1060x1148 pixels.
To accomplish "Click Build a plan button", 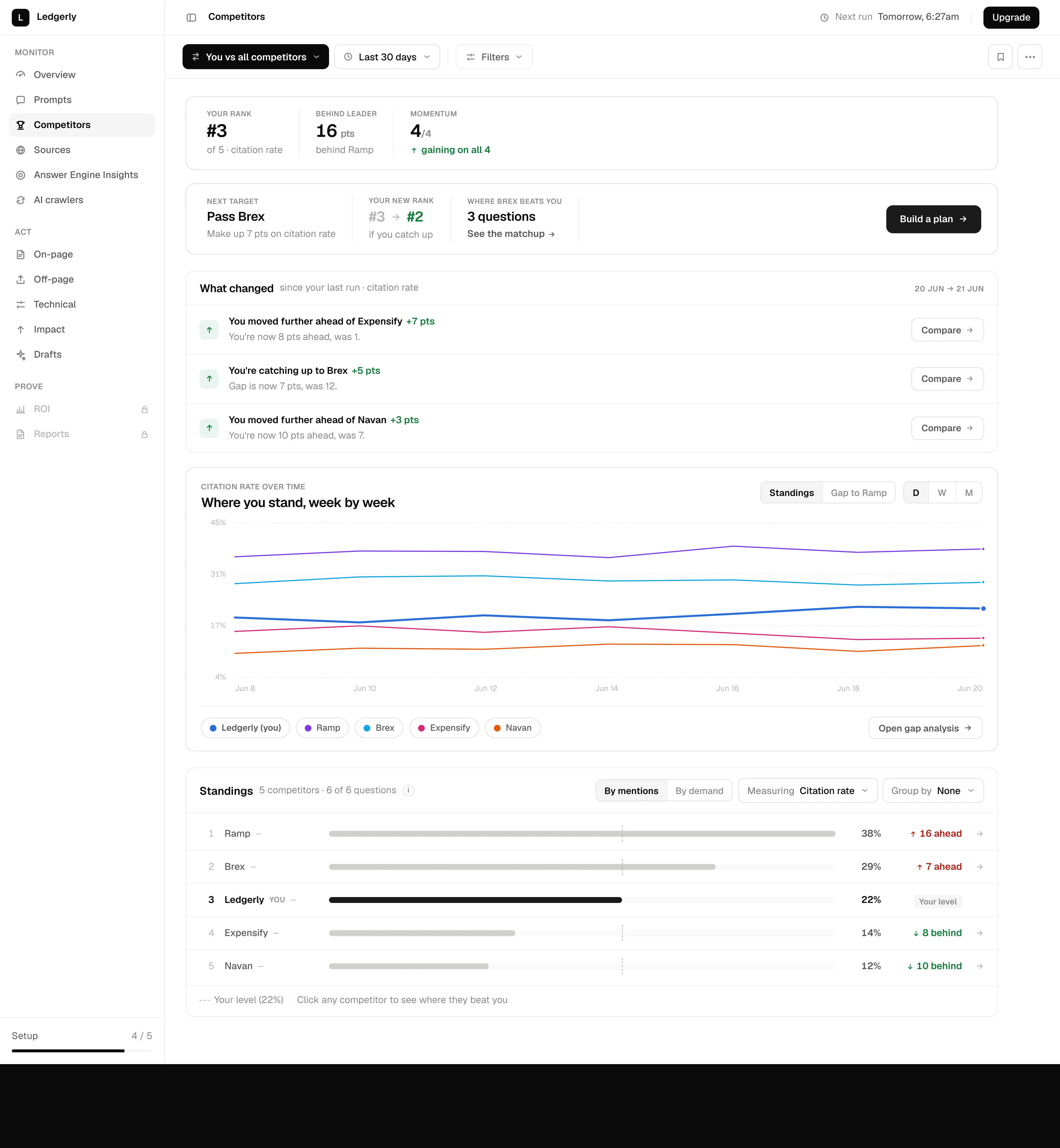I will [x=933, y=219].
